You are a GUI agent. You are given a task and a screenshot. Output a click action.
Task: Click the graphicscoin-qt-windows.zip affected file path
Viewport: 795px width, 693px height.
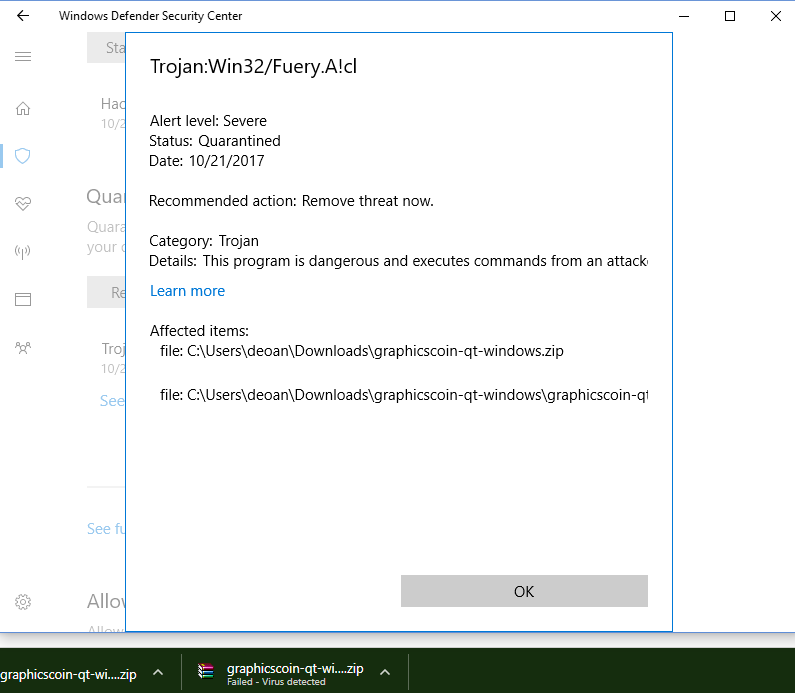click(x=362, y=351)
